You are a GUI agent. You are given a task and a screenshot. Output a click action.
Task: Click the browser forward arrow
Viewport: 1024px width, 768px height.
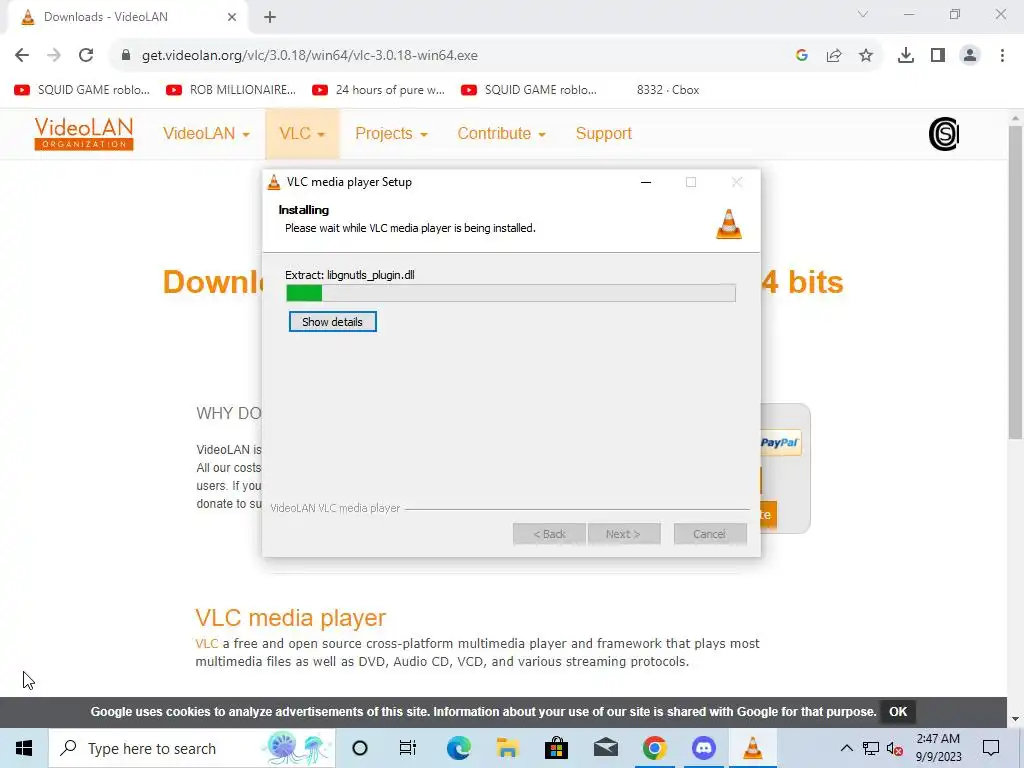tap(54, 56)
